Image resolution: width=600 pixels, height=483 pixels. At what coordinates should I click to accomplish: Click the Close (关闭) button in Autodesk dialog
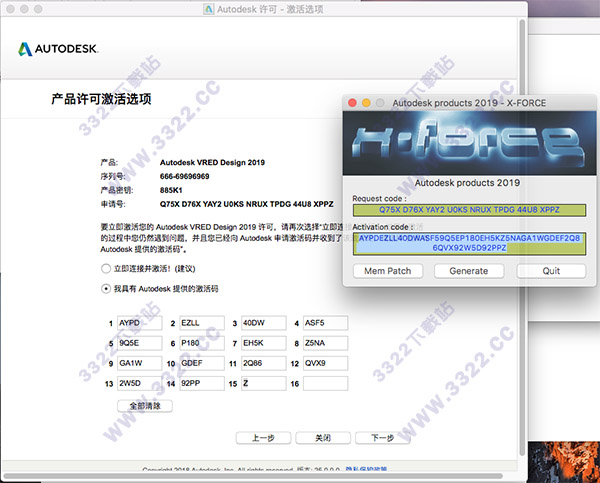323,438
